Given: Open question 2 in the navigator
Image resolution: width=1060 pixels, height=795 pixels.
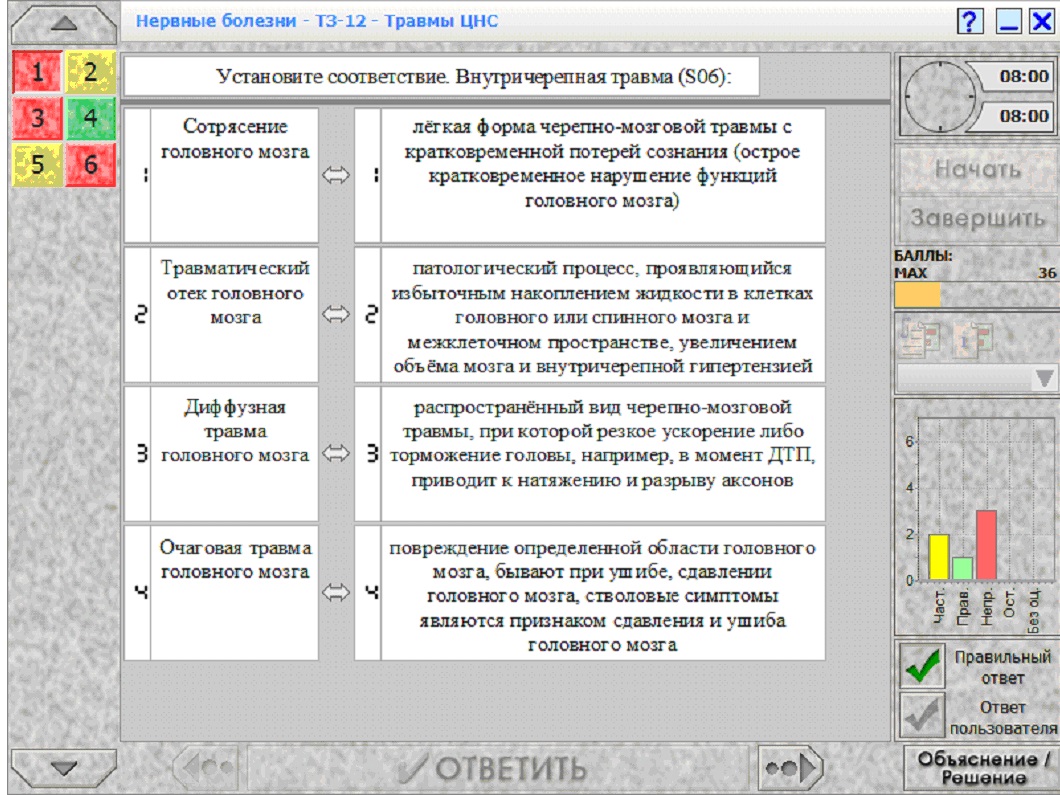Looking at the screenshot, I should [x=91, y=72].
